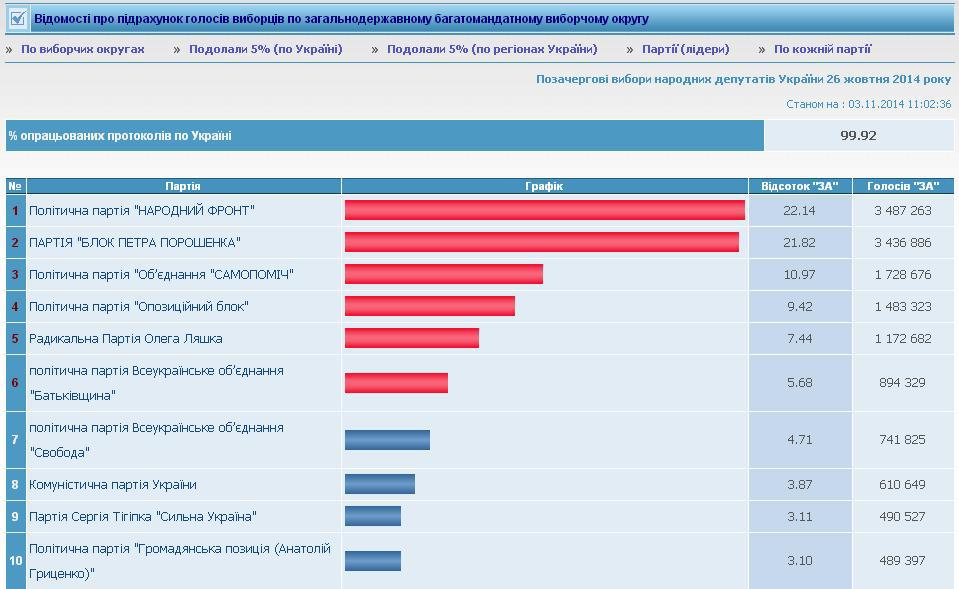This screenshot has width=959, height=589.
Task: Select 'Комуністична партія України' name
Action: point(113,484)
